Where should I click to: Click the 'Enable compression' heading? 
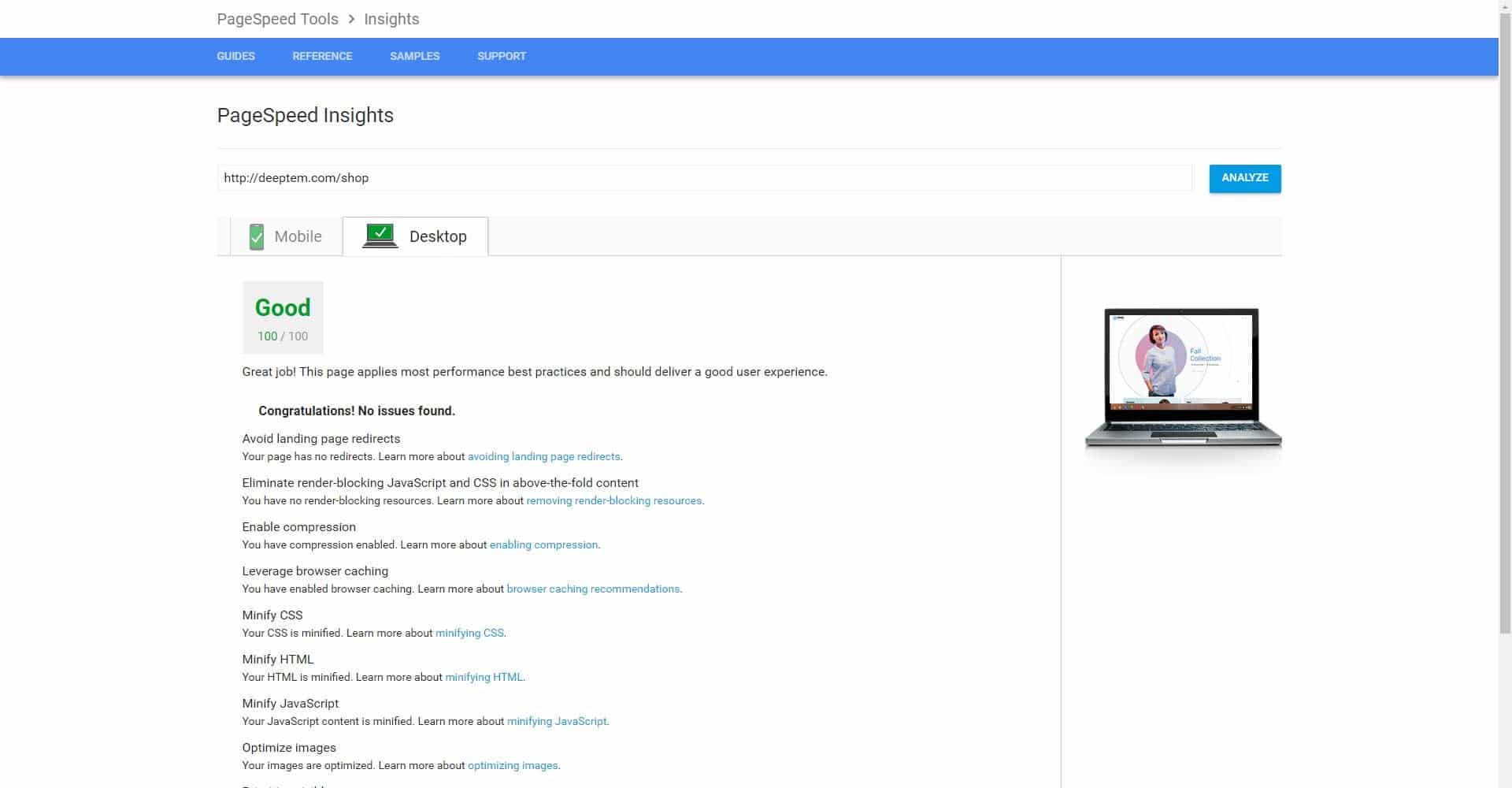(299, 527)
